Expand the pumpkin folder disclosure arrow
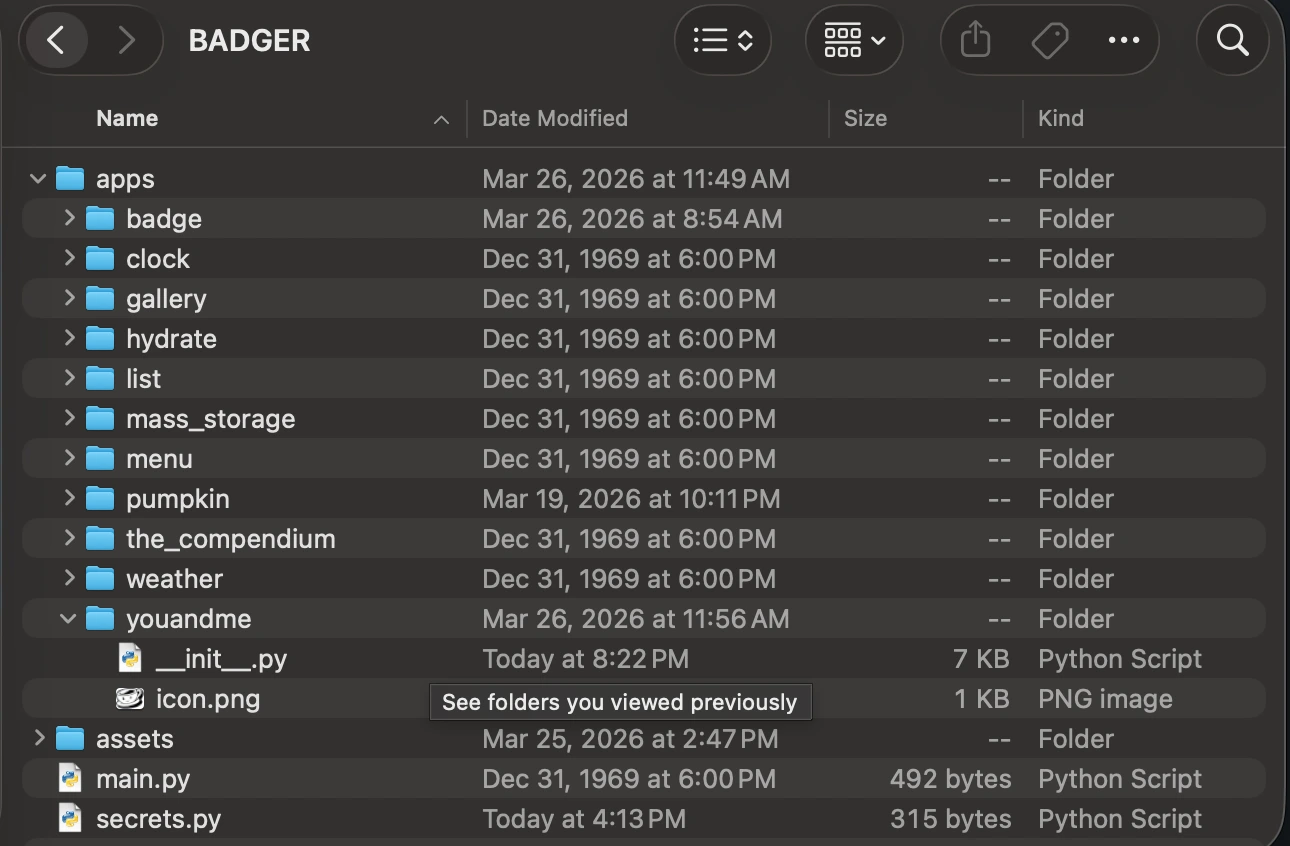The height and width of the screenshot is (846, 1290). click(69, 499)
